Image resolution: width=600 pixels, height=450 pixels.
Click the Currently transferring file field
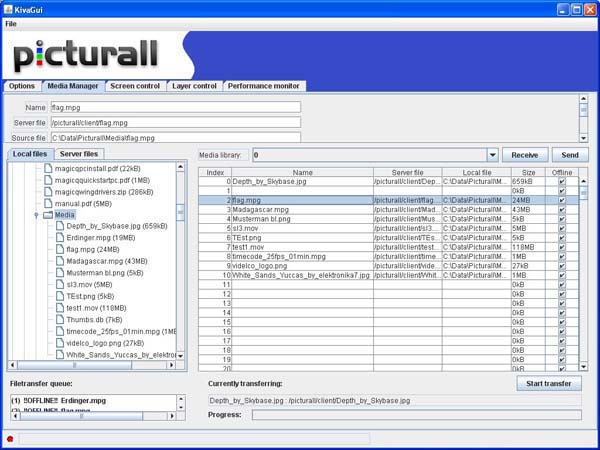tap(395, 401)
